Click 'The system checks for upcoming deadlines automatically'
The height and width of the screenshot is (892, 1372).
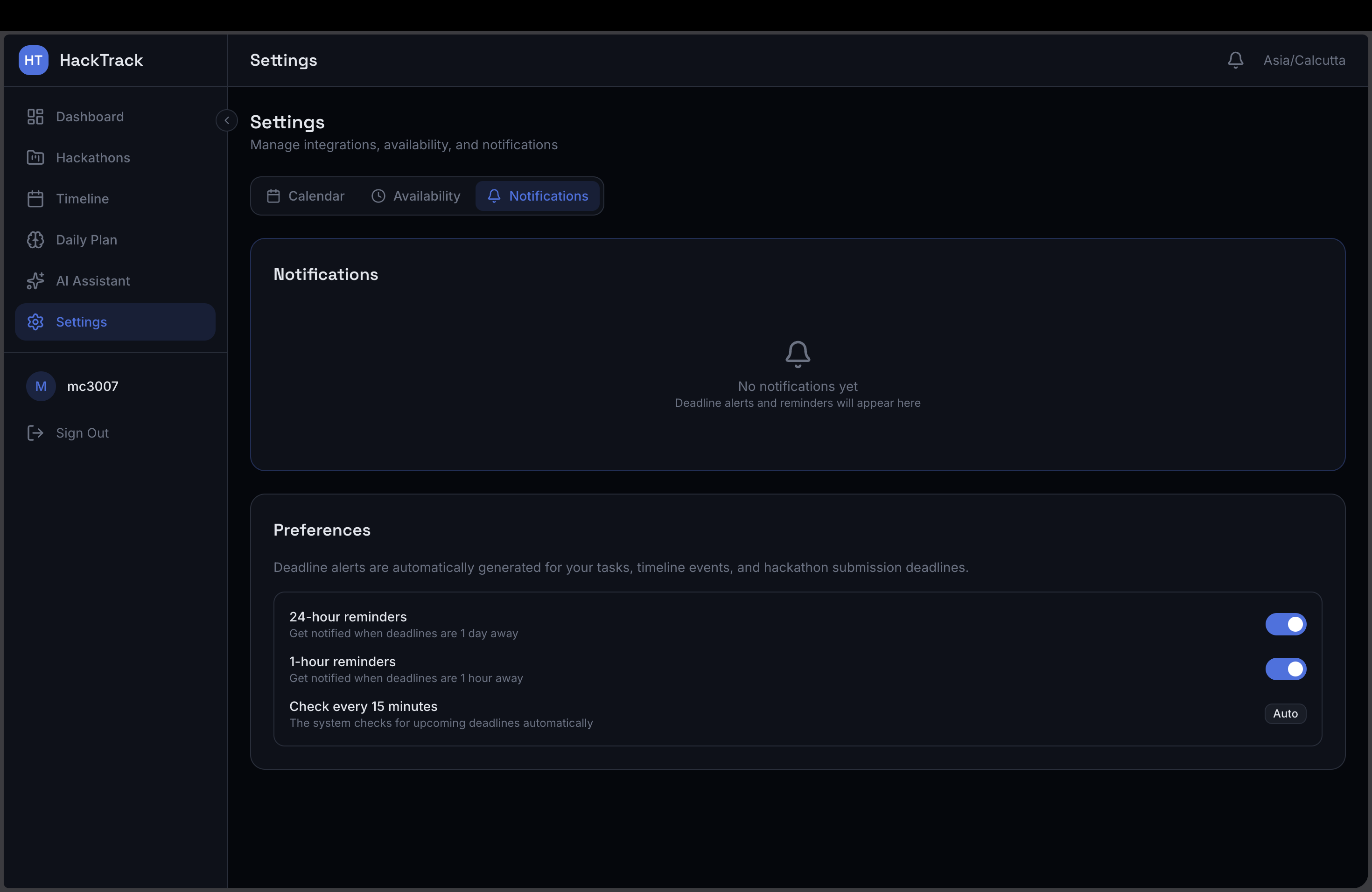(441, 723)
